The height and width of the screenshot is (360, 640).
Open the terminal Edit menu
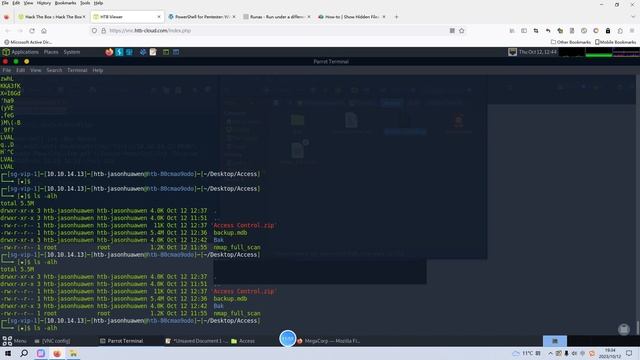(x=20, y=70)
